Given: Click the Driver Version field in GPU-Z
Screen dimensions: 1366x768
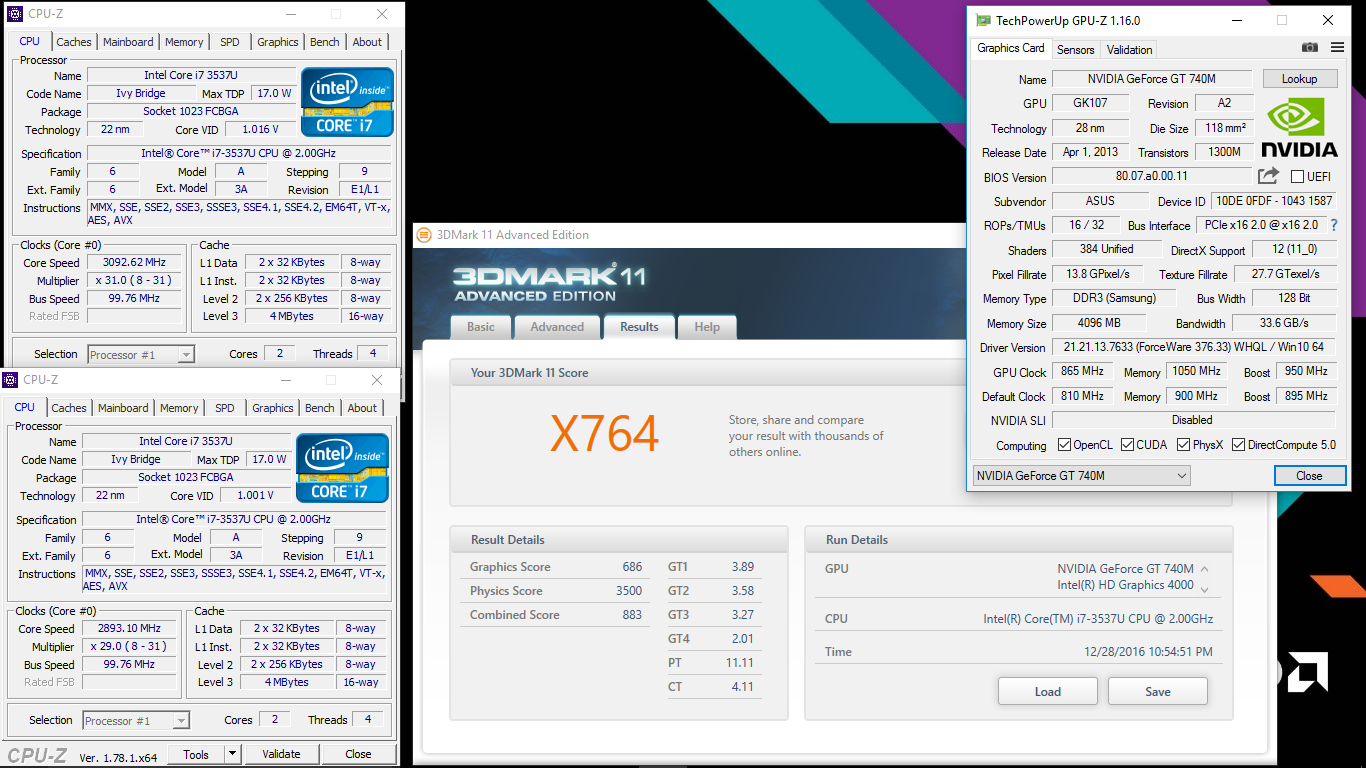Looking at the screenshot, I should click(x=1194, y=348).
